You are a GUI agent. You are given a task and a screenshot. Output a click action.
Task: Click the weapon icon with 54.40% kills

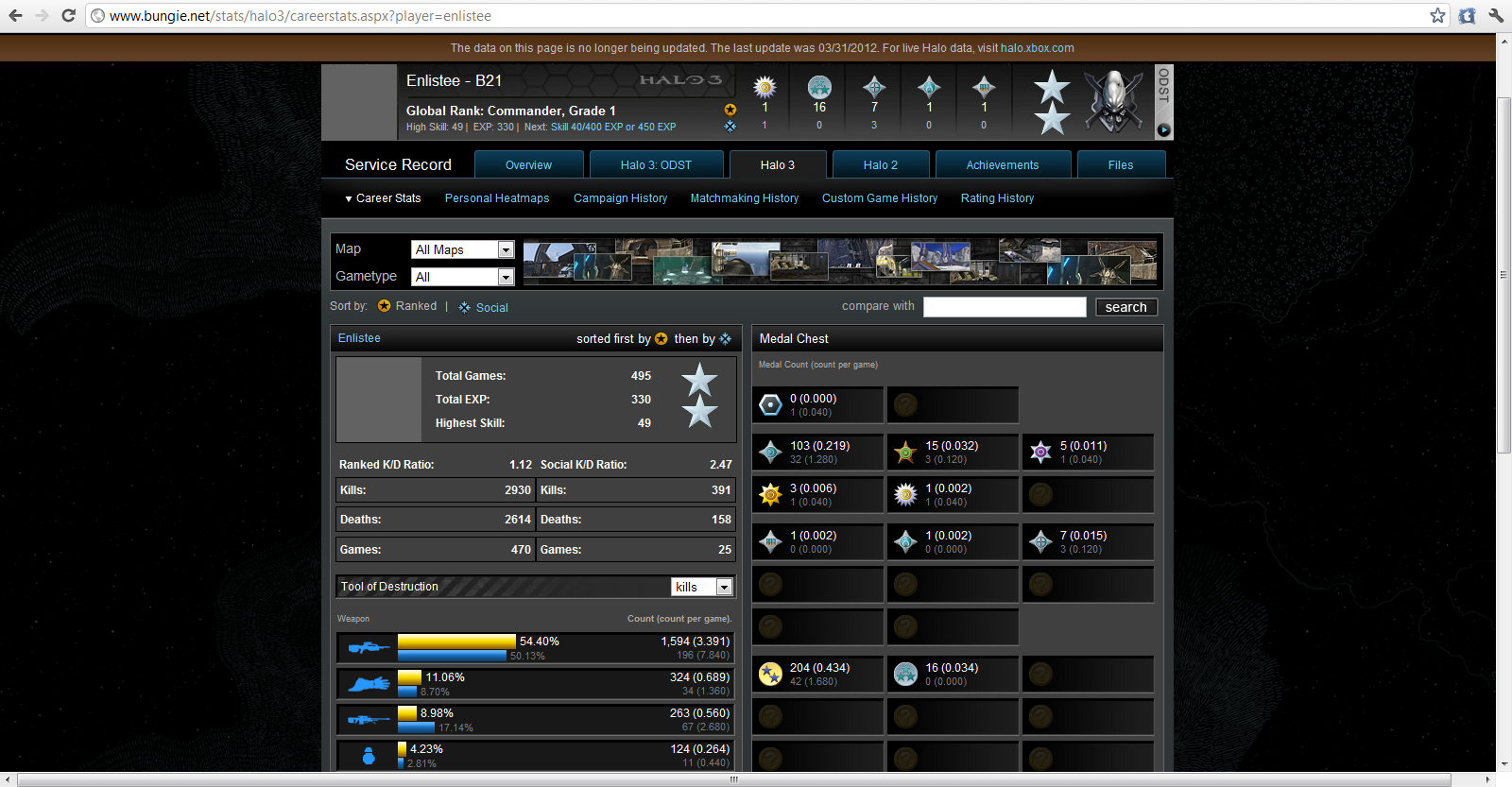[369, 648]
